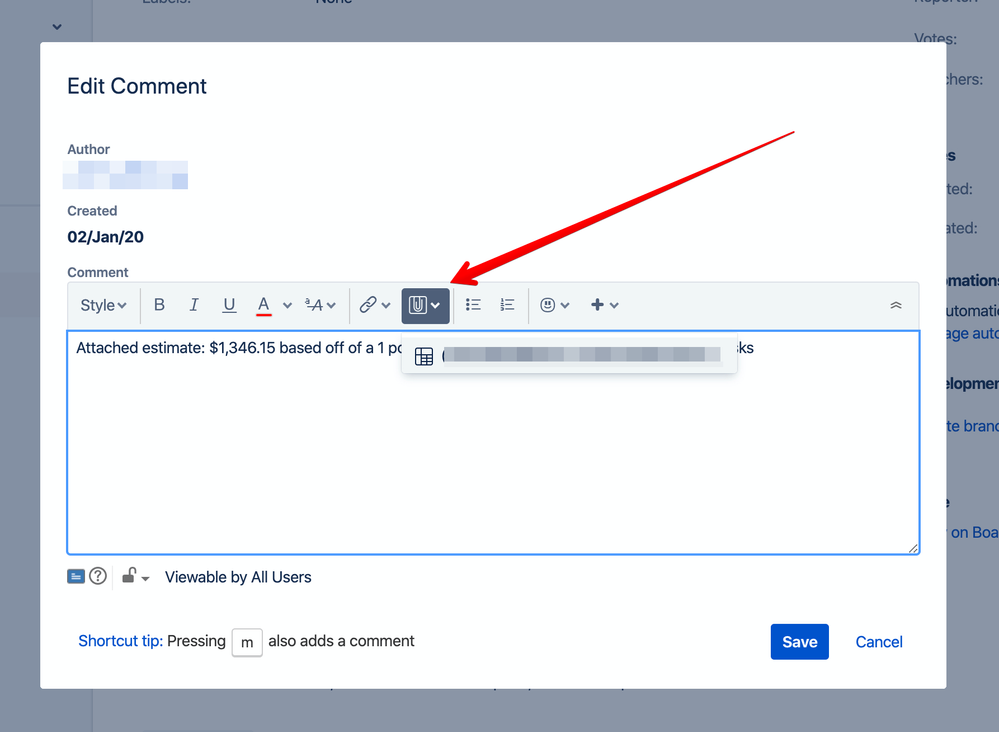Click the Edit Comment dialog heading
The width and height of the screenshot is (999, 732).
tap(137, 86)
